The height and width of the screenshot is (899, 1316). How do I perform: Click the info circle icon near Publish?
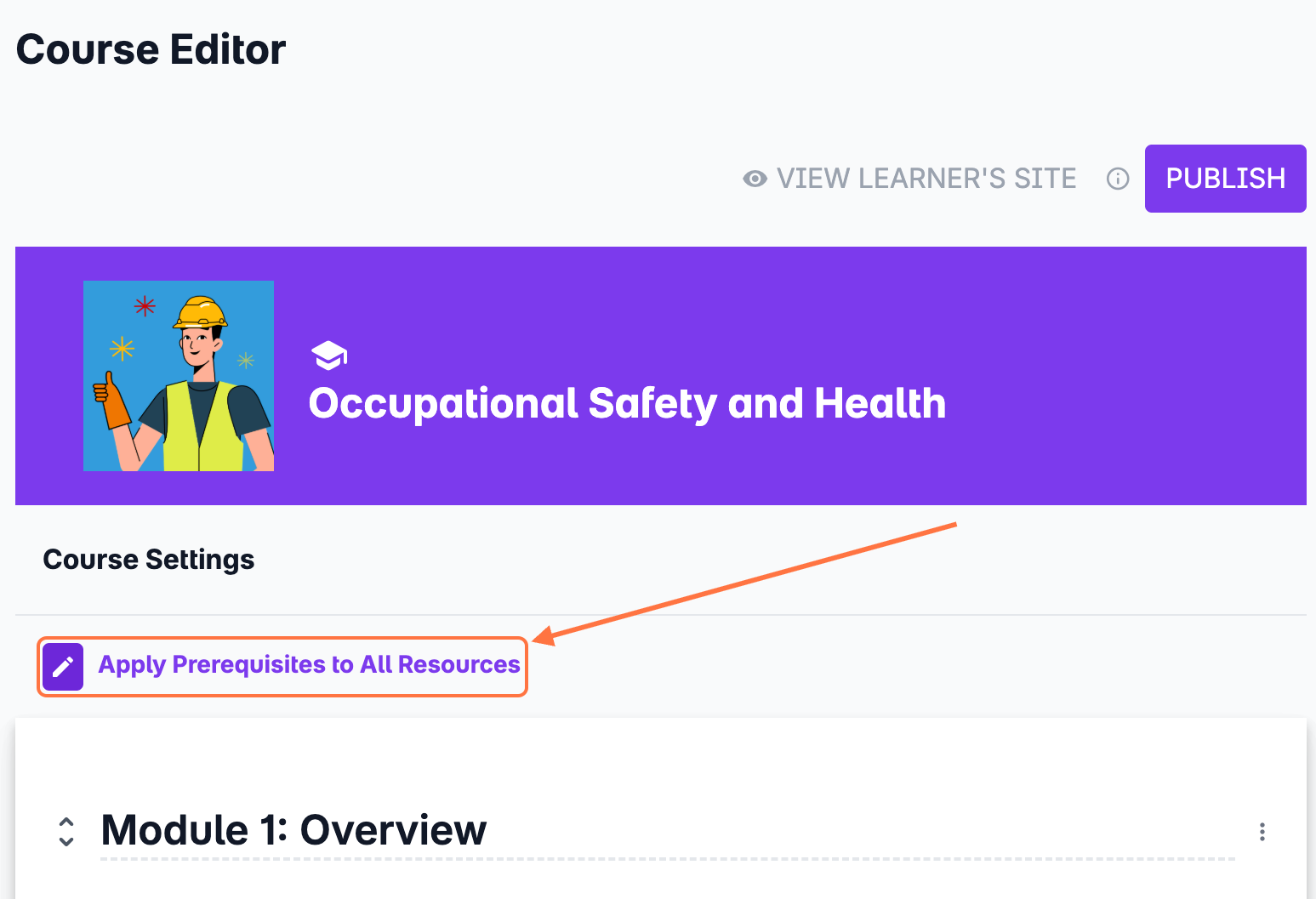[x=1118, y=179]
